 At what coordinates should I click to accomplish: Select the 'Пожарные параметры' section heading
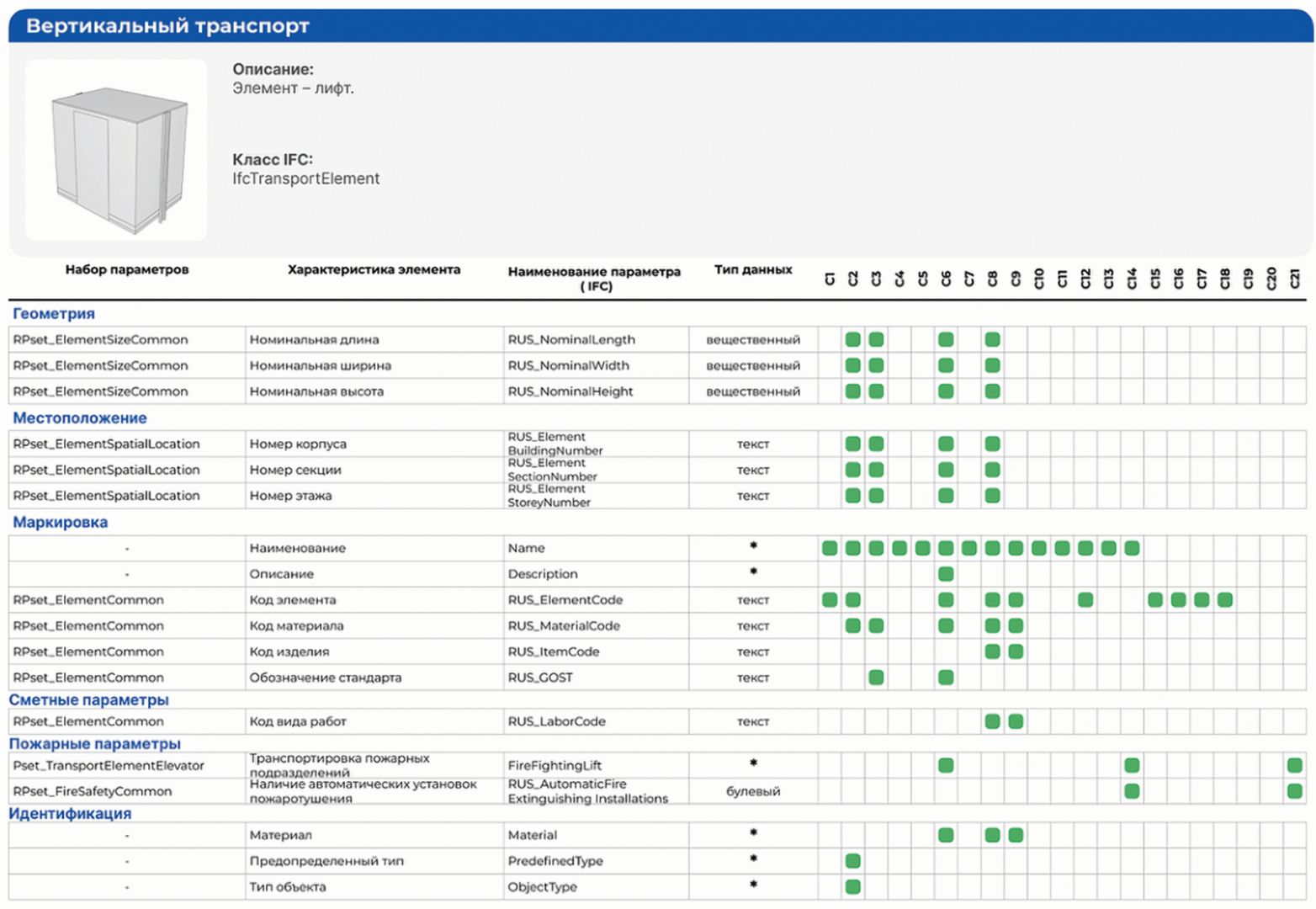point(94,743)
